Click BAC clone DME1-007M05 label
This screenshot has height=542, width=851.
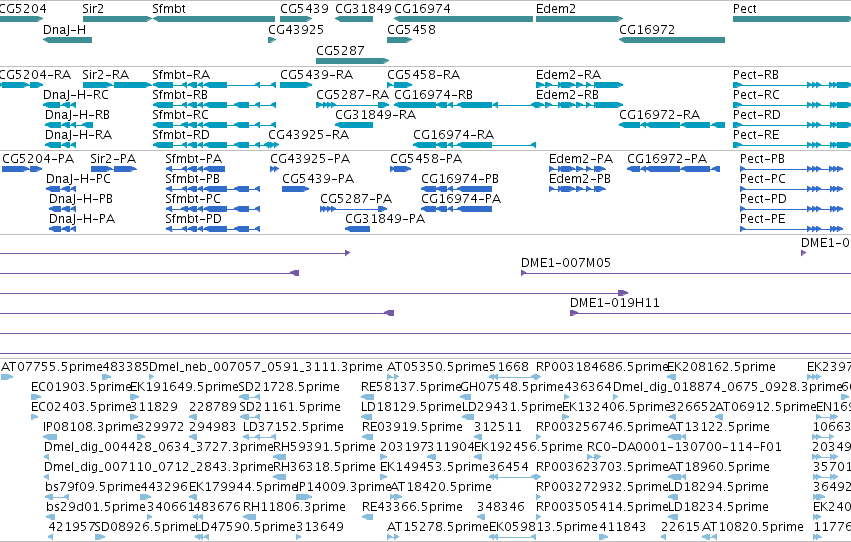[x=566, y=263]
